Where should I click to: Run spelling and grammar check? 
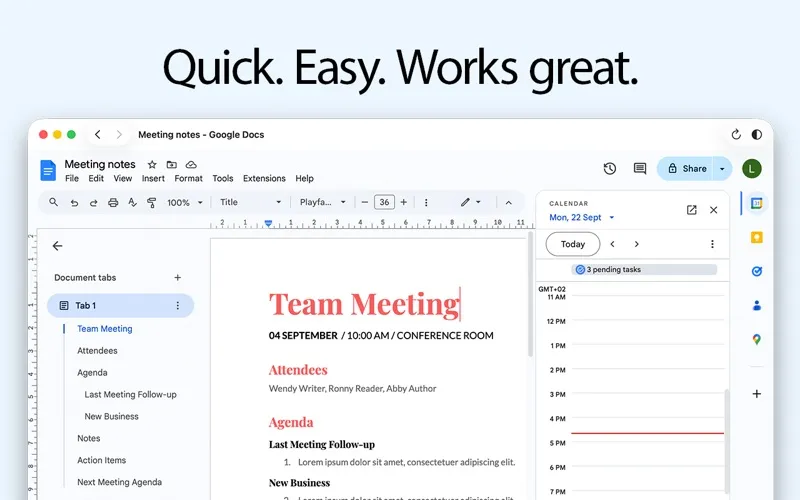tap(132, 203)
